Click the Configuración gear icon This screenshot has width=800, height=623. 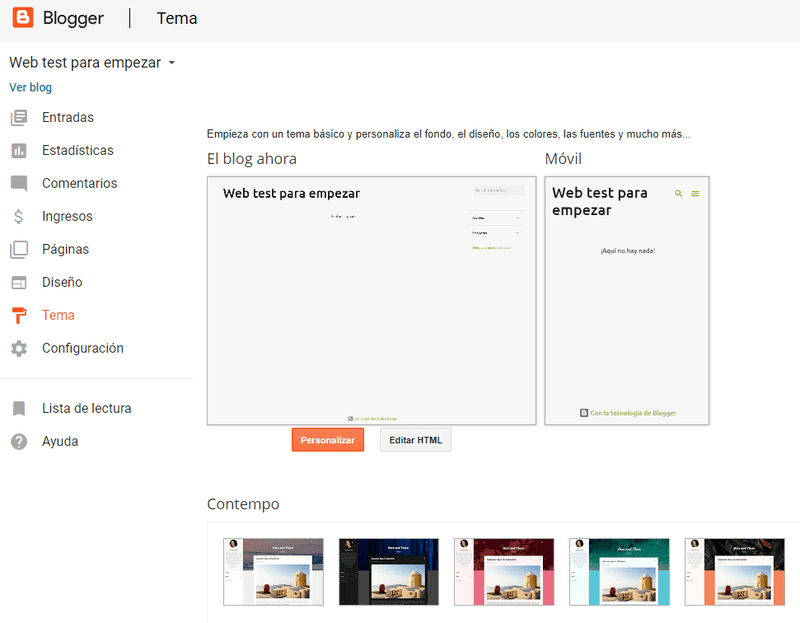coord(19,349)
